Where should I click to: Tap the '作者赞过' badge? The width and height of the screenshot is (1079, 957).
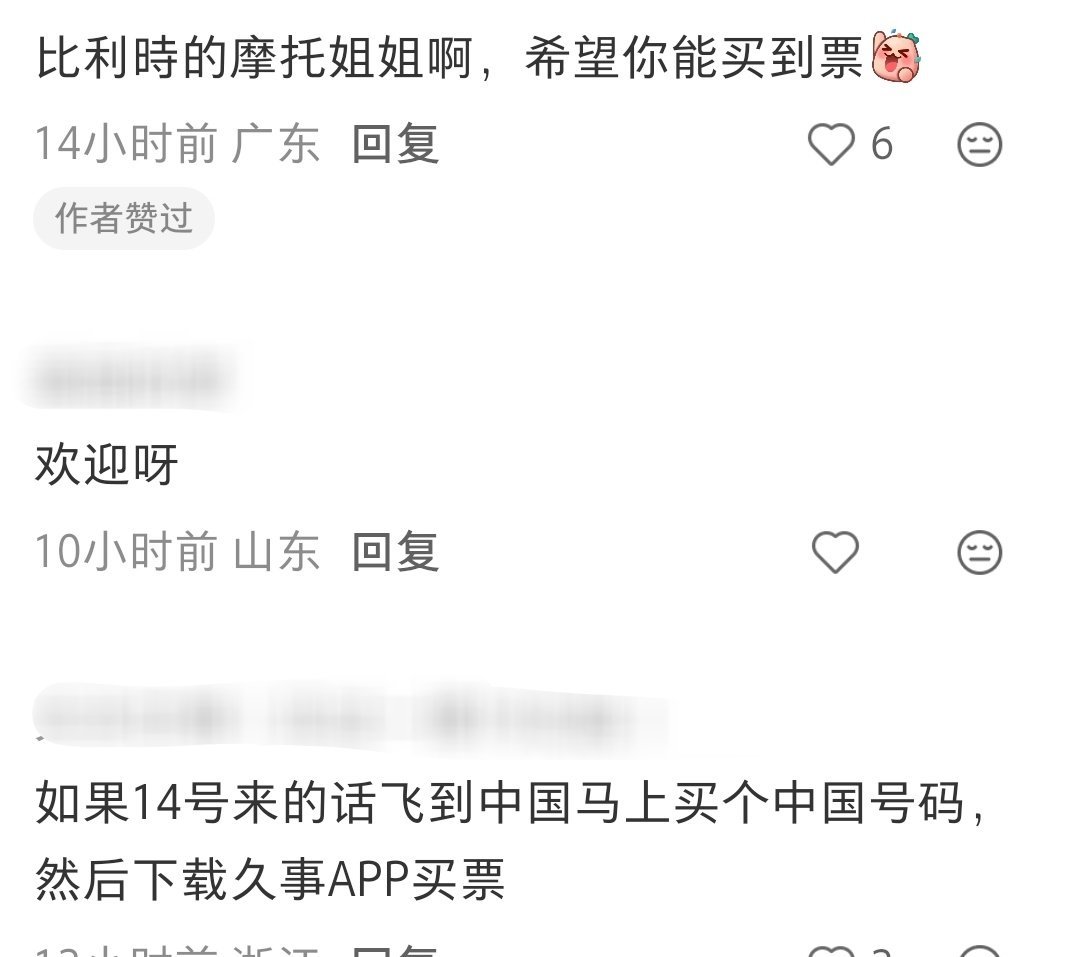(124, 218)
